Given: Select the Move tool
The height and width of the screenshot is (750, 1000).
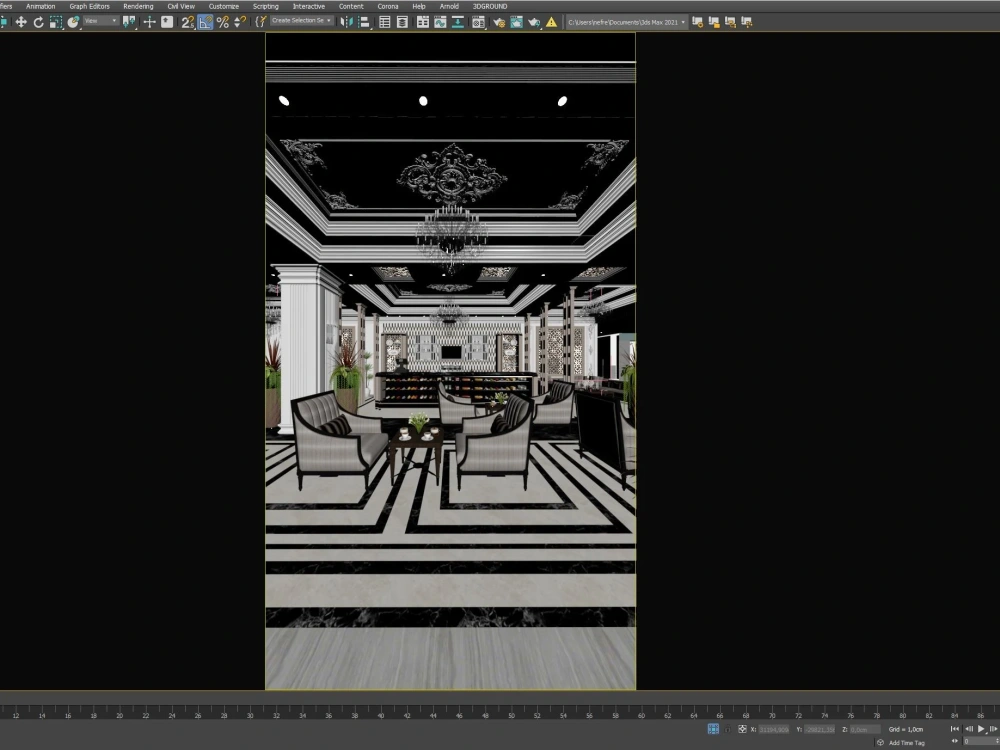Looking at the screenshot, I should tap(21, 22).
